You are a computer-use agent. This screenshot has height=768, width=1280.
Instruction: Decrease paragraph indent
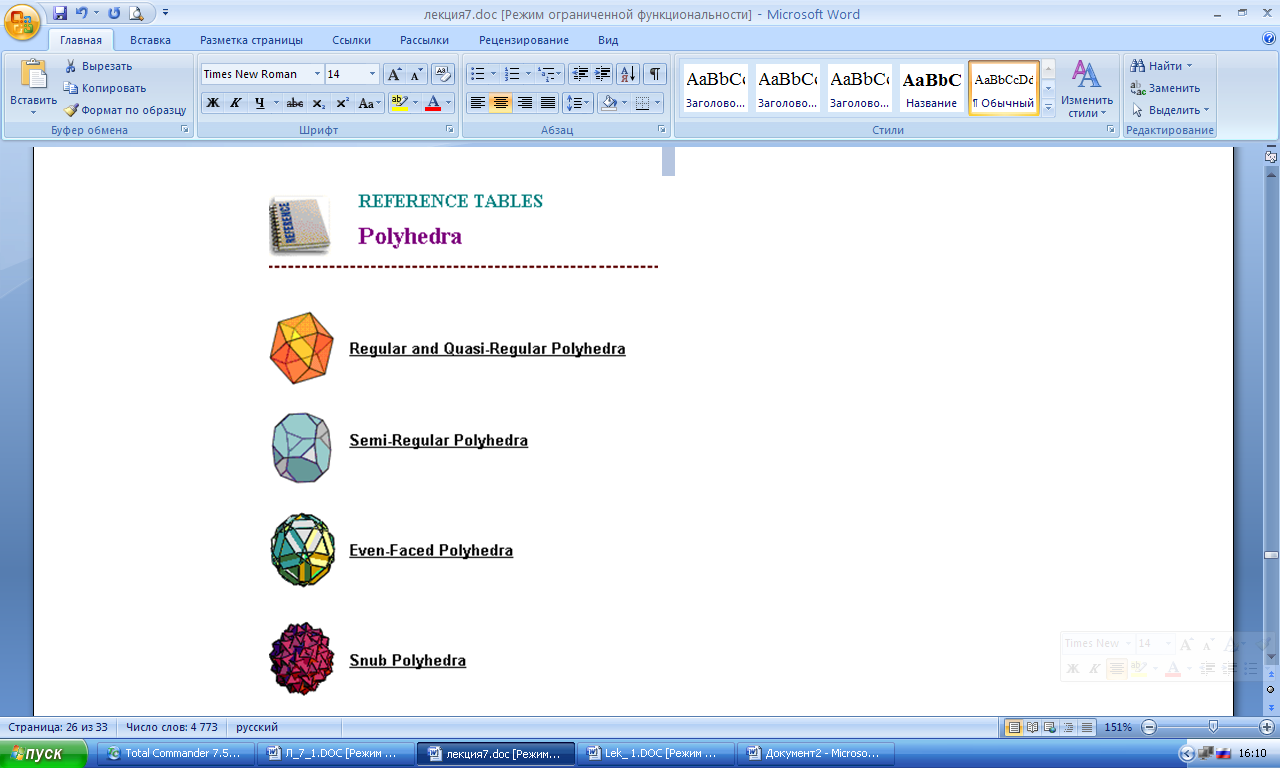580,74
